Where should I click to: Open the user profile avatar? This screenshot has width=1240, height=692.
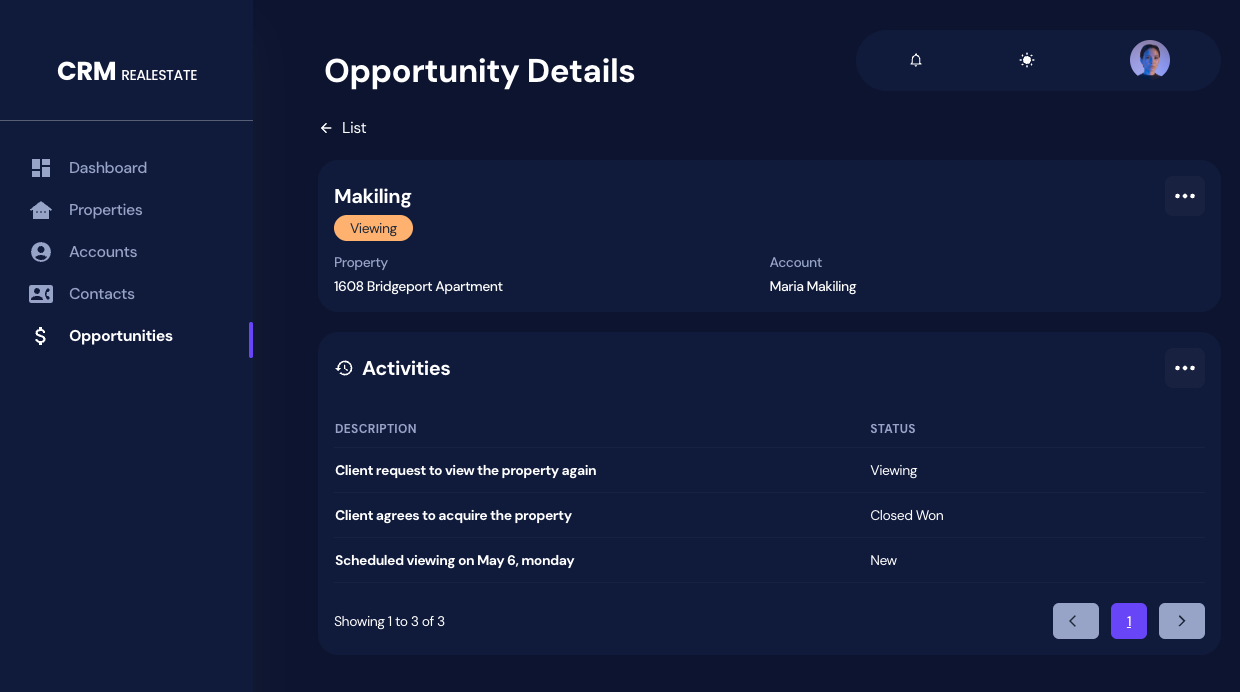click(x=1150, y=60)
